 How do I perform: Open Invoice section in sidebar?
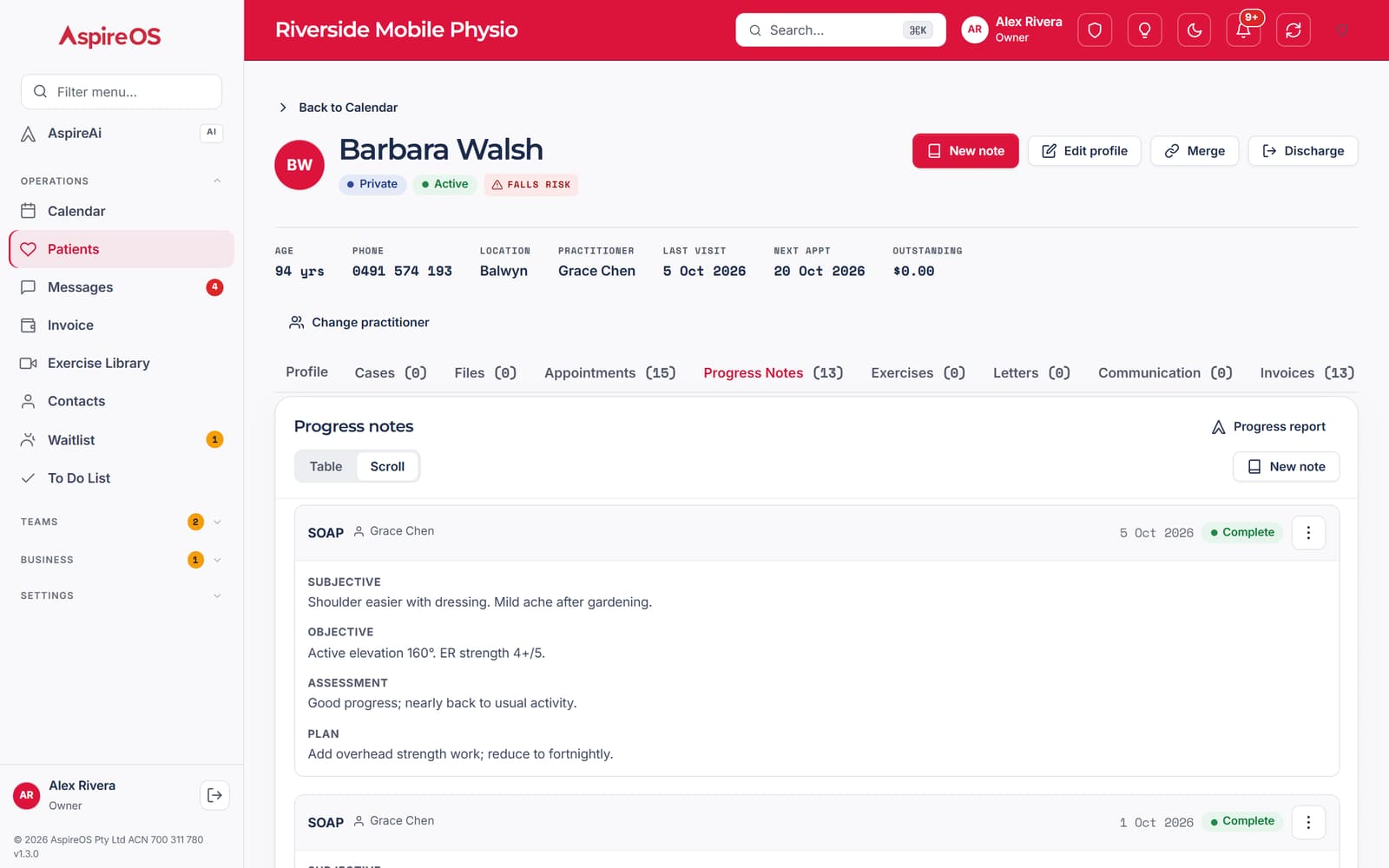pos(122,325)
